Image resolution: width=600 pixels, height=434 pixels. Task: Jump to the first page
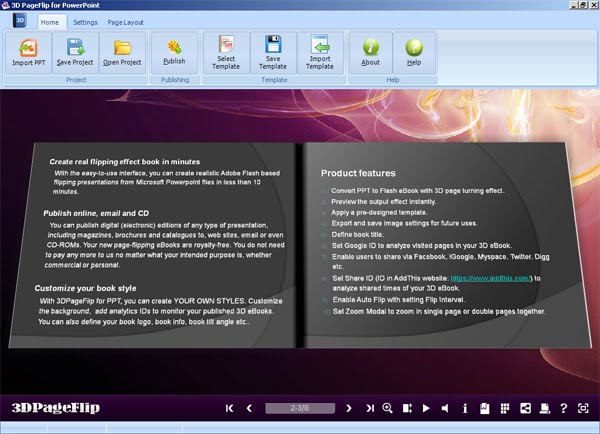[x=230, y=408]
